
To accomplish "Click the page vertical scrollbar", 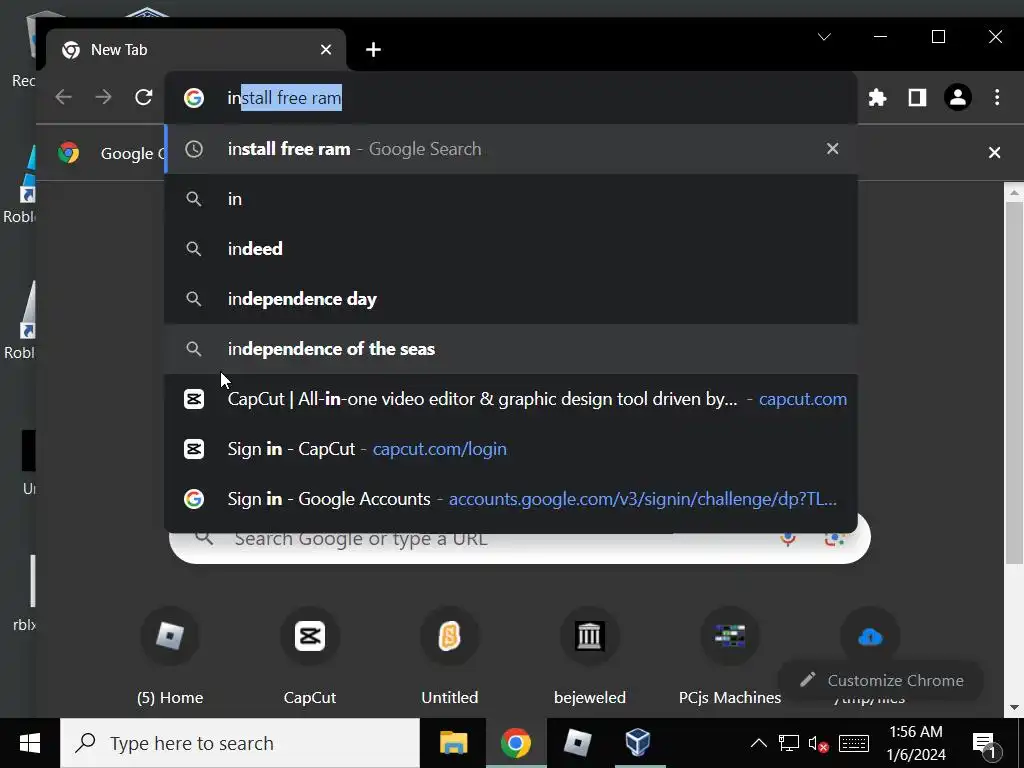I will pyautogui.click(x=1014, y=382).
